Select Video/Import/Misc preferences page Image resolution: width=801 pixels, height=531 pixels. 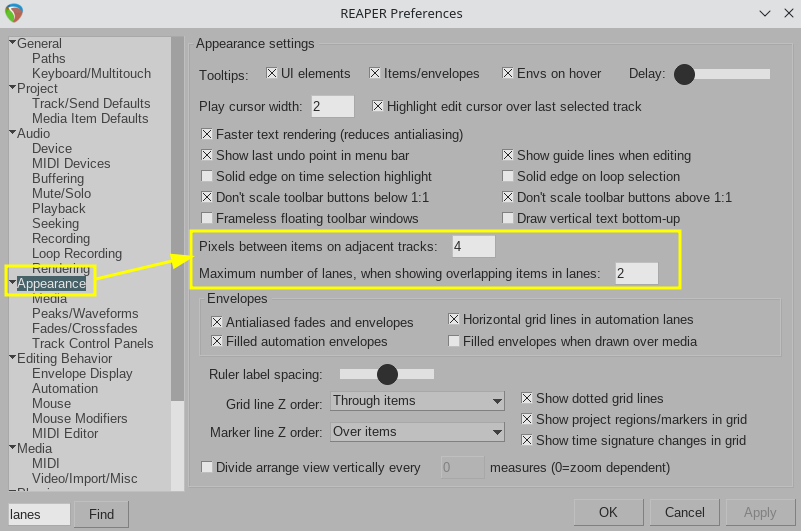pyautogui.click(x=84, y=478)
